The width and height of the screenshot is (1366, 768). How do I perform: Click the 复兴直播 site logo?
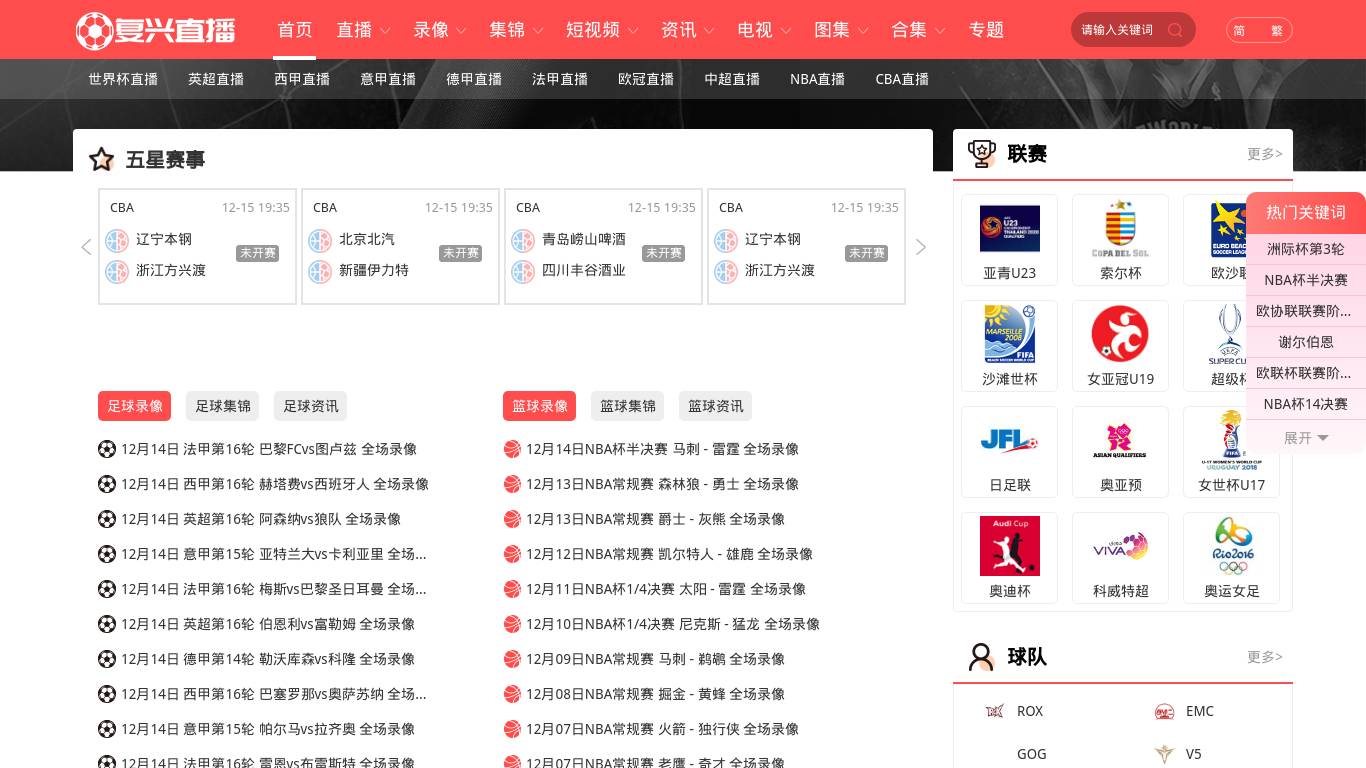click(x=155, y=30)
